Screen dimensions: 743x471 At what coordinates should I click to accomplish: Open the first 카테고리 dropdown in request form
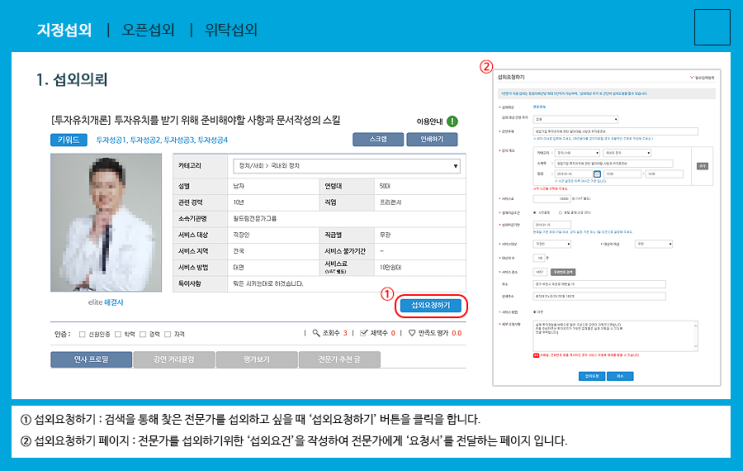(x=578, y=153)
